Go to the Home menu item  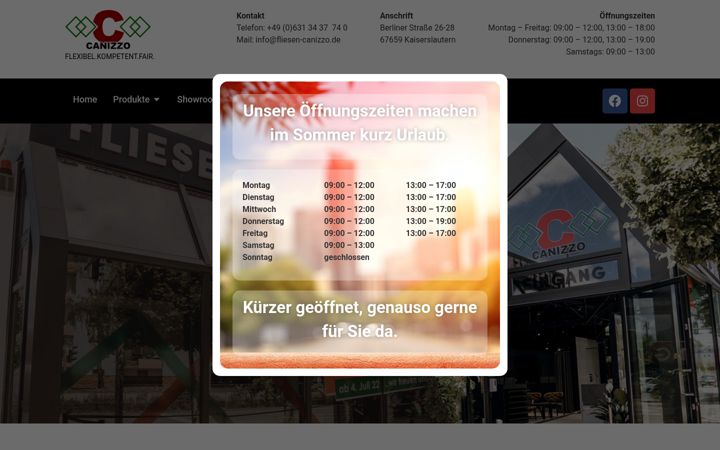[85, 100]
